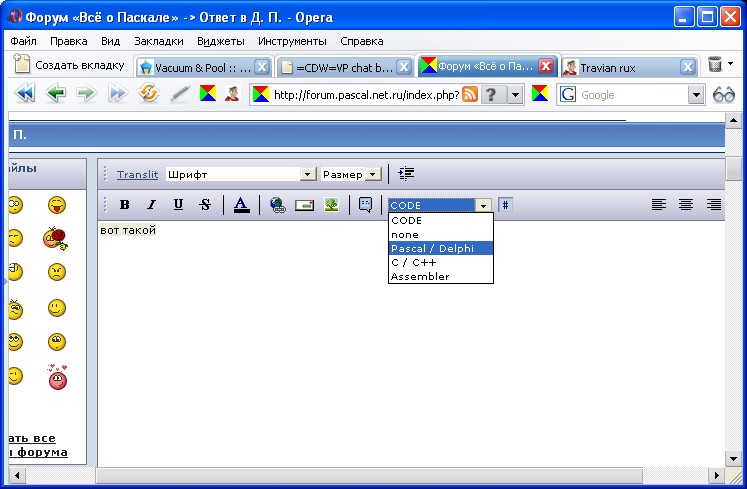Open the font color picker

(x=241, y=205)
